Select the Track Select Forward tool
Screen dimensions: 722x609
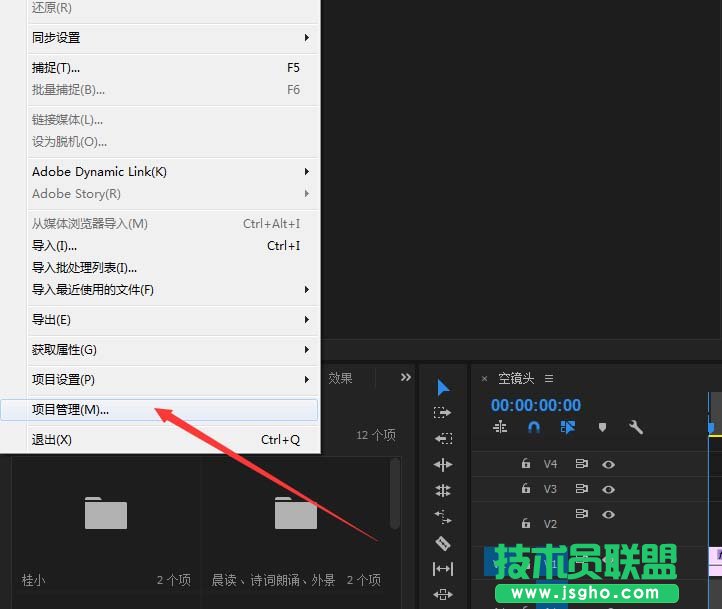point(443,412)
